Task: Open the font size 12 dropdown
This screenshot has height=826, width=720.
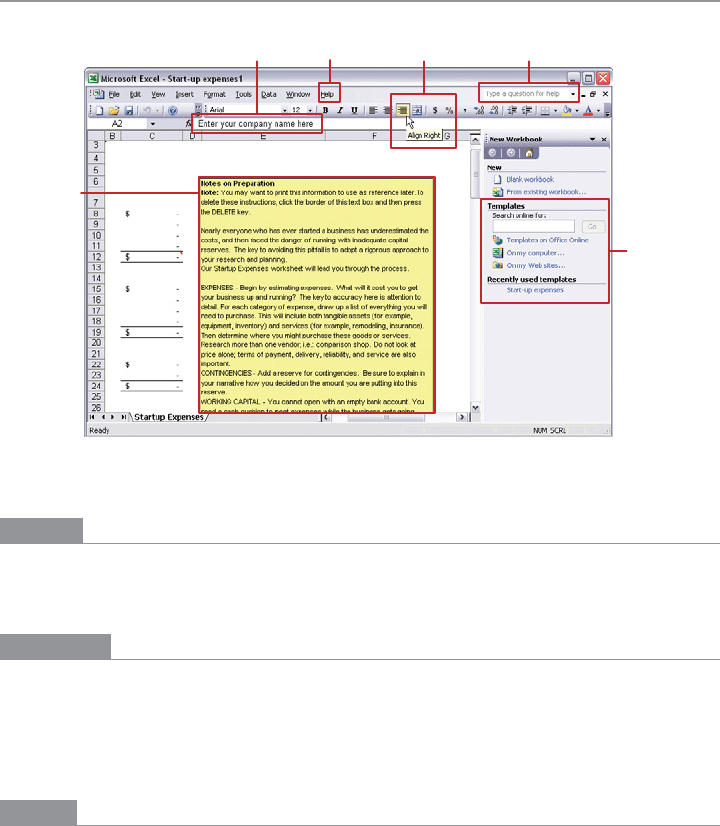Action: point(310,110)
